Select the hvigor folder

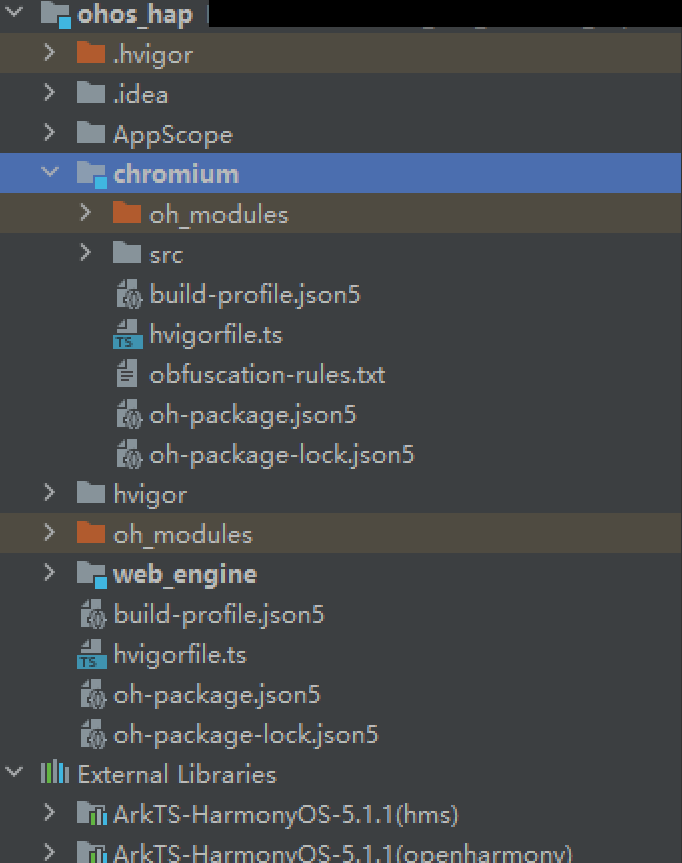point(150,494)
